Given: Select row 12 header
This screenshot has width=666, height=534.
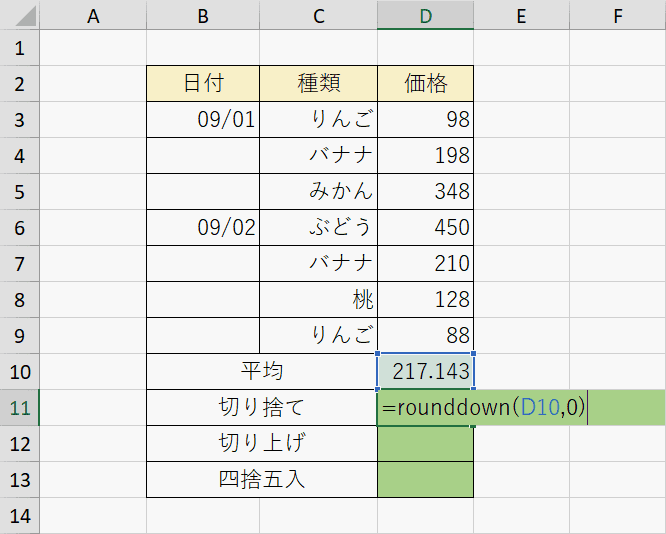Looking at the screenshot, I should (x=20, y=444).
